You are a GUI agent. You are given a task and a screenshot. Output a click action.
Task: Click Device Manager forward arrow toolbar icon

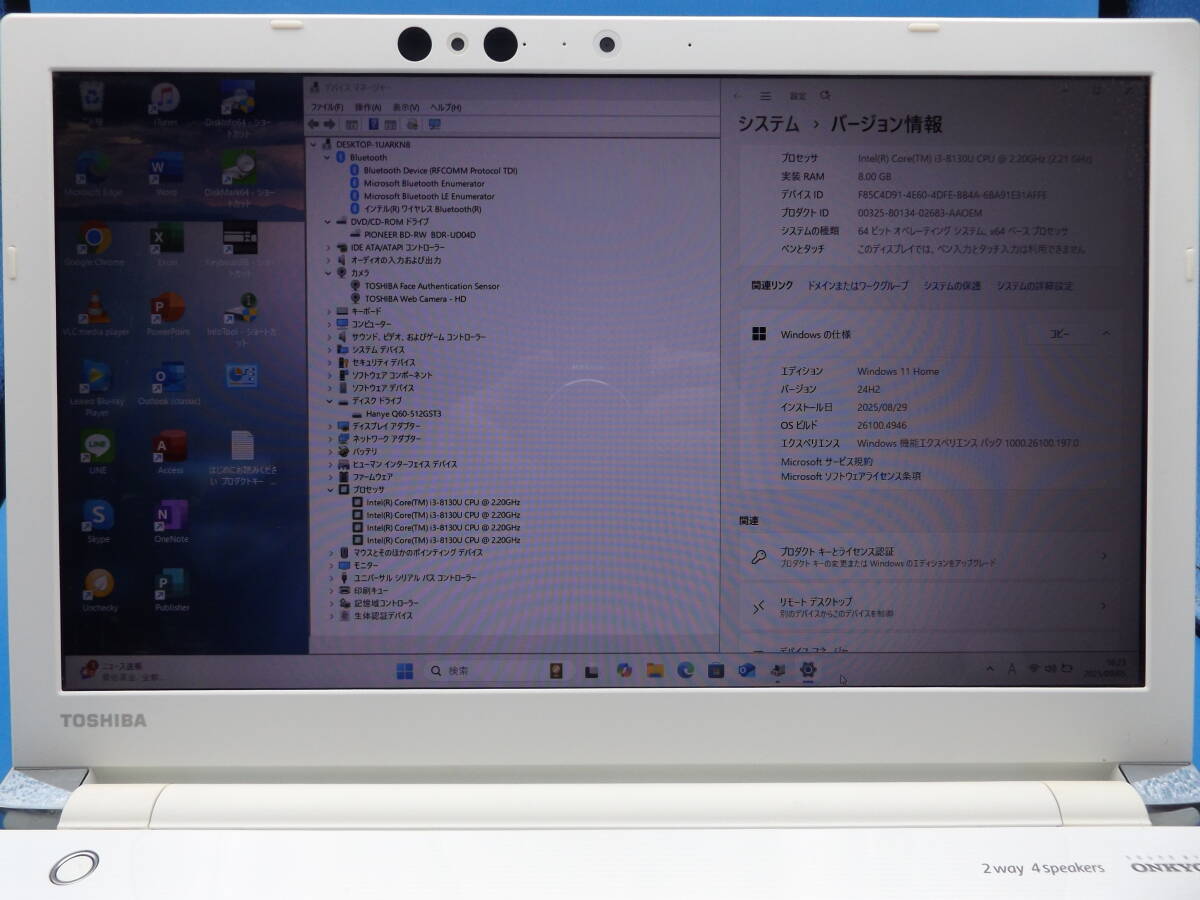click(329, 124)
